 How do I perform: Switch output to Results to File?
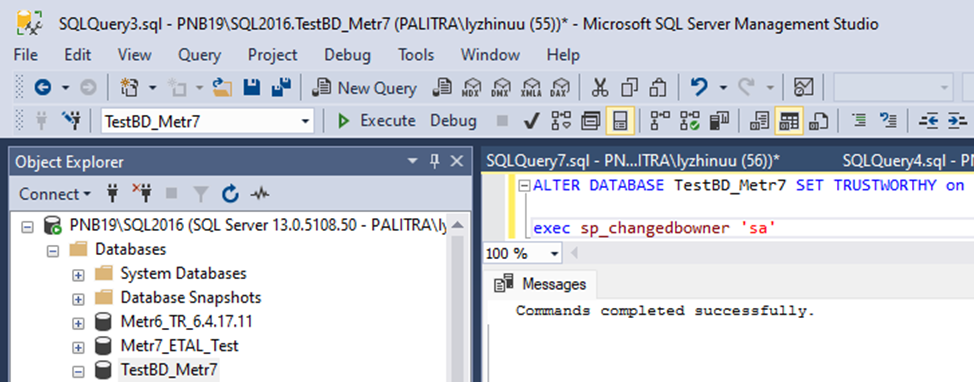coord(819,121)
